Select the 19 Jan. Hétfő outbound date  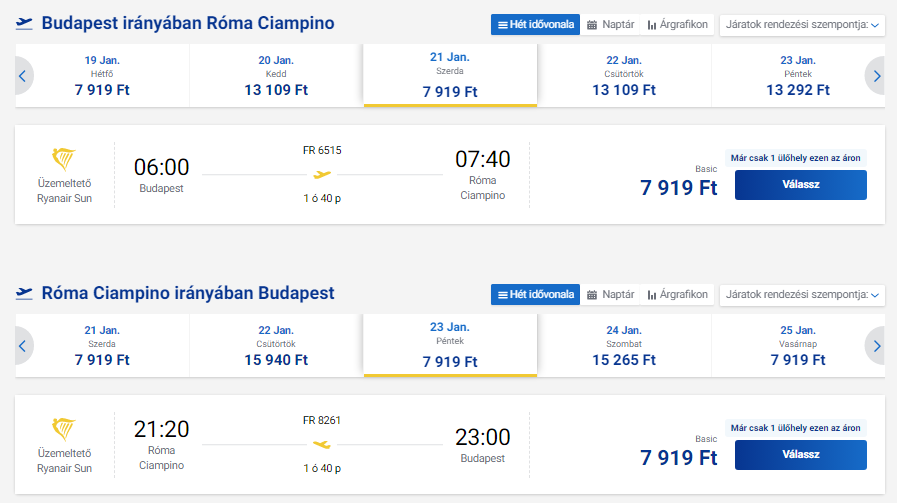click(x=102, y=75)
